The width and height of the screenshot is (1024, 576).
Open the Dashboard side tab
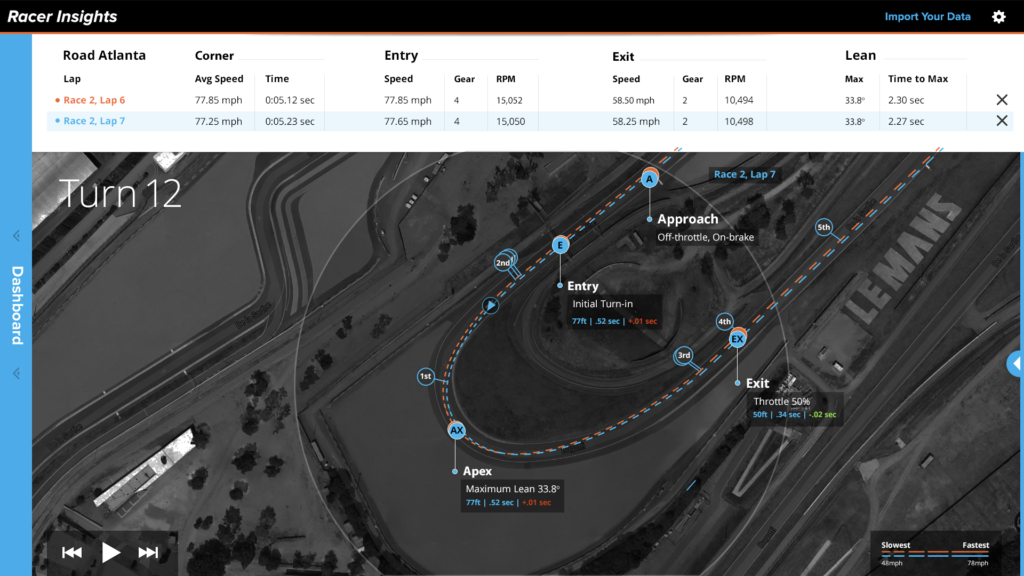click(16, 305)
